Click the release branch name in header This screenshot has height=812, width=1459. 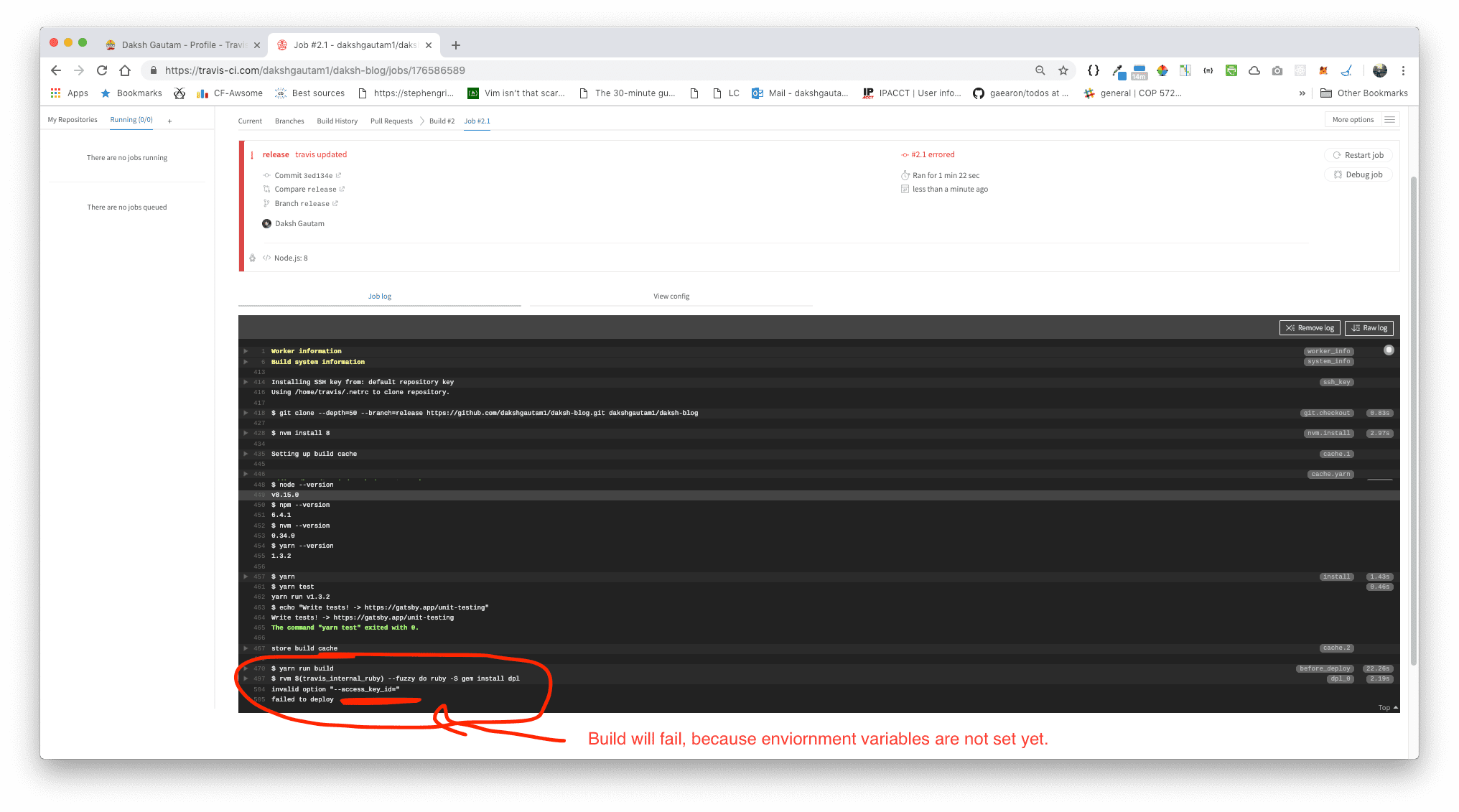point(276,155)
